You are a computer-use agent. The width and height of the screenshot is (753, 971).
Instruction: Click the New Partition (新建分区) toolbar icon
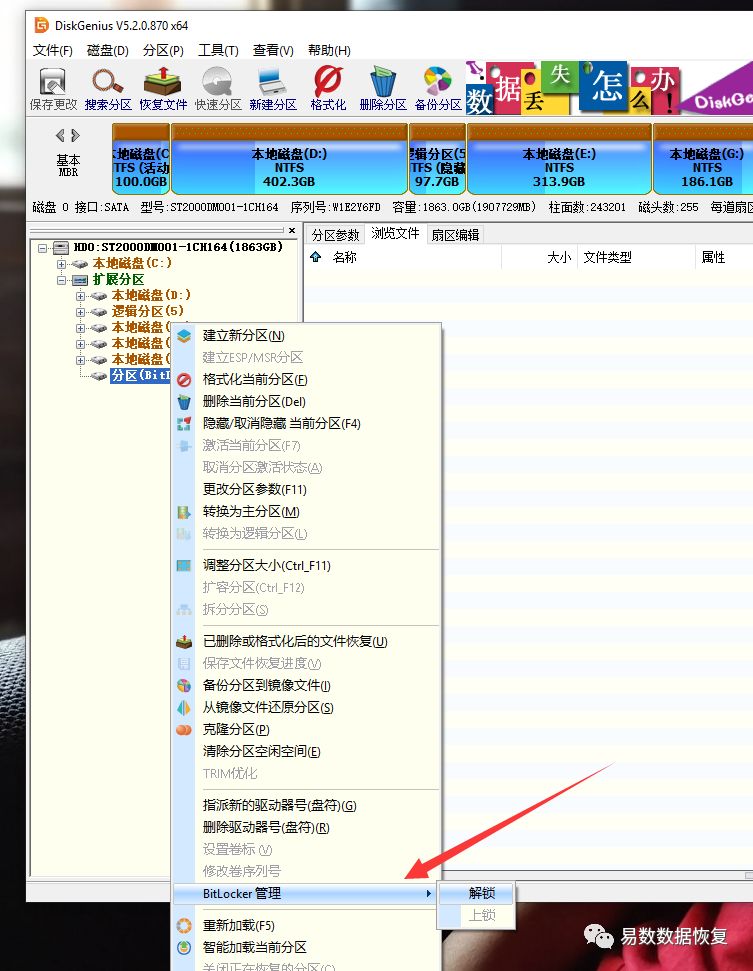273,89
